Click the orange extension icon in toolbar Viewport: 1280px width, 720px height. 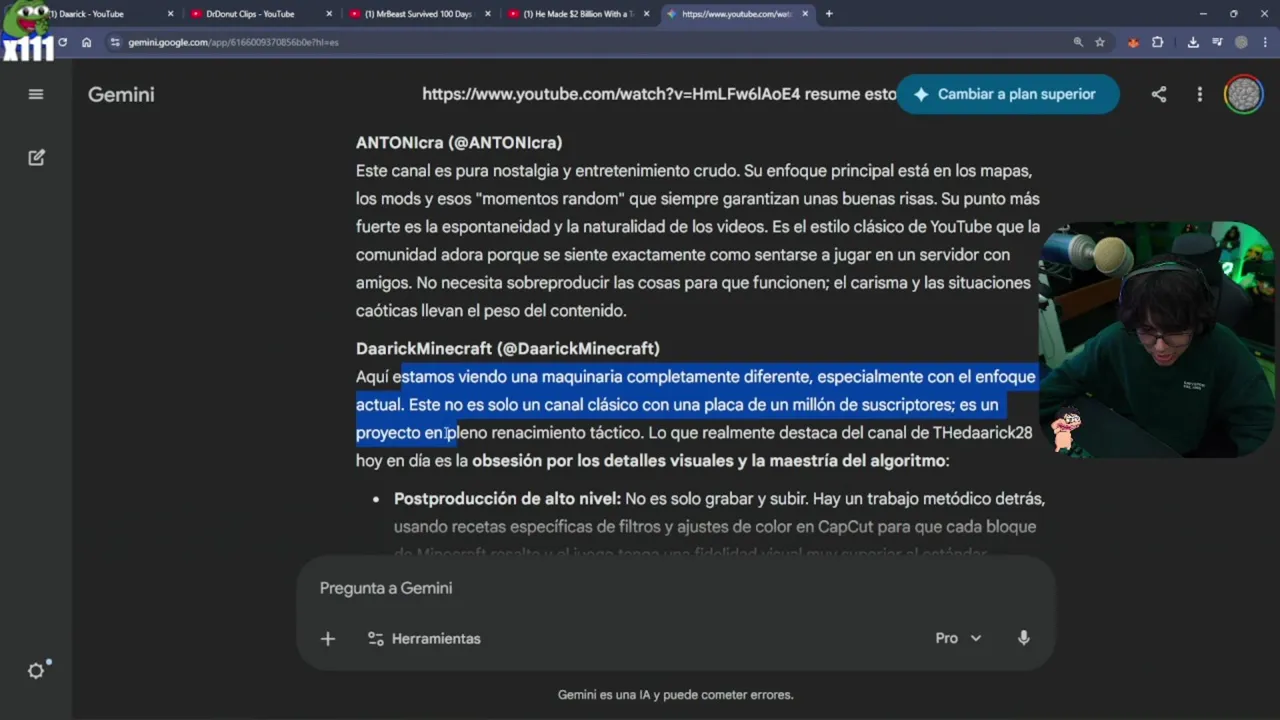point(1133,42)
